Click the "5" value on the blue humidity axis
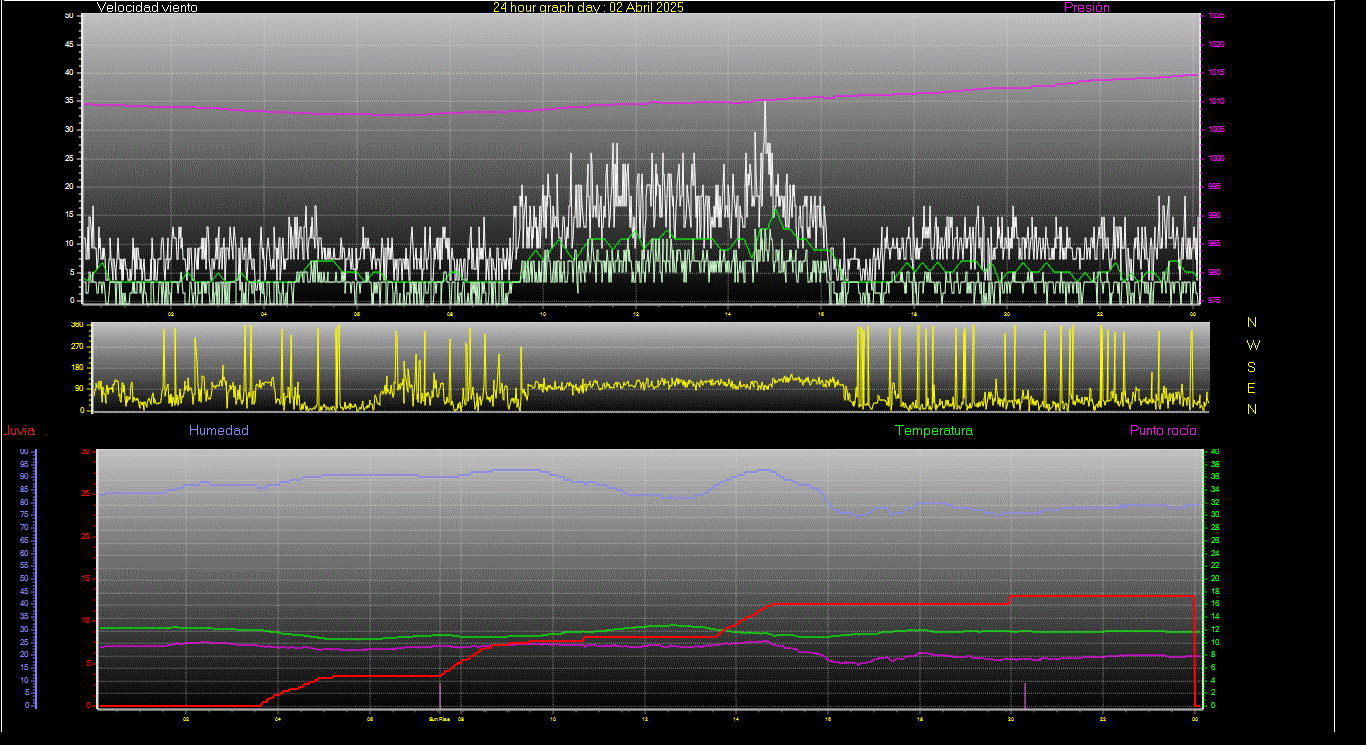The image size is (1366, 745). pyautogui.click(x=26, y=692)
